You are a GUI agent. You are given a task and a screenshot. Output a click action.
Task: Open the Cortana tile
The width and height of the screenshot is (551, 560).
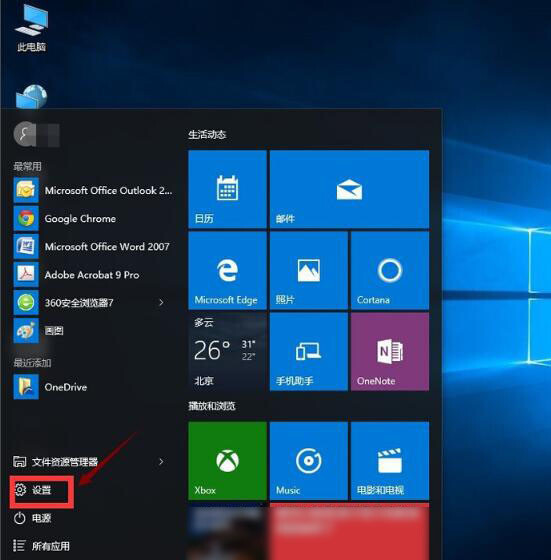point(390,270)
